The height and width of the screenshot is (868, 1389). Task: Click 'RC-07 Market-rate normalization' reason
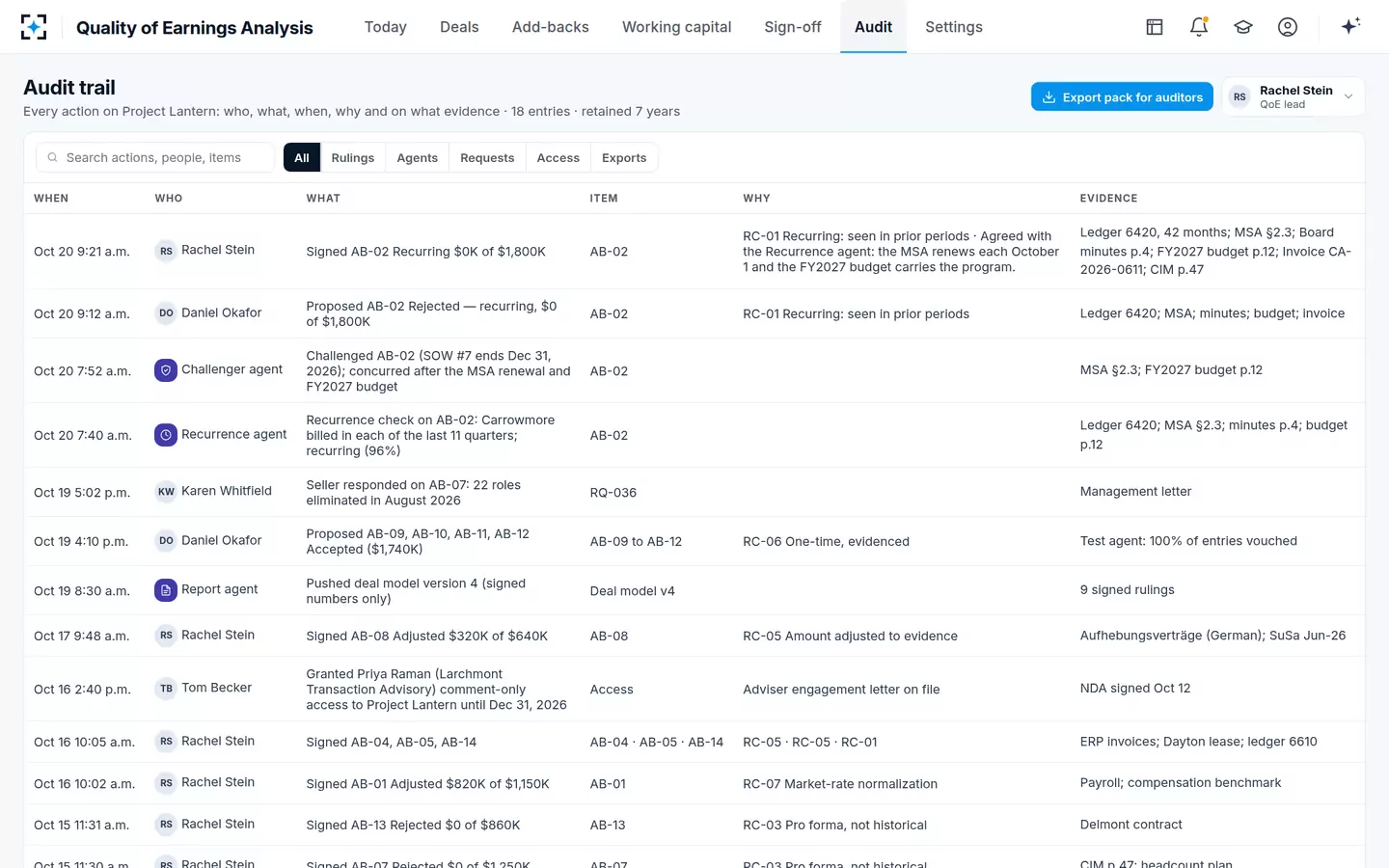(x=840, y=783)
